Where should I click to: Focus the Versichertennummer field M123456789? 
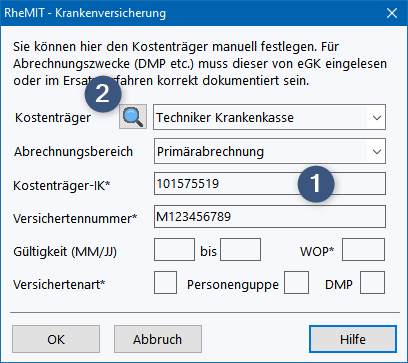(270, 217)
